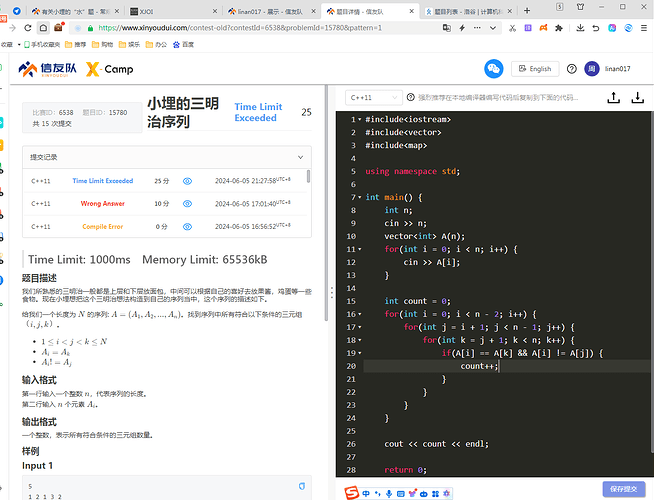Click the X-Camp logo
654x500 pixels.
pyautogui.click(x=110, y=69)
